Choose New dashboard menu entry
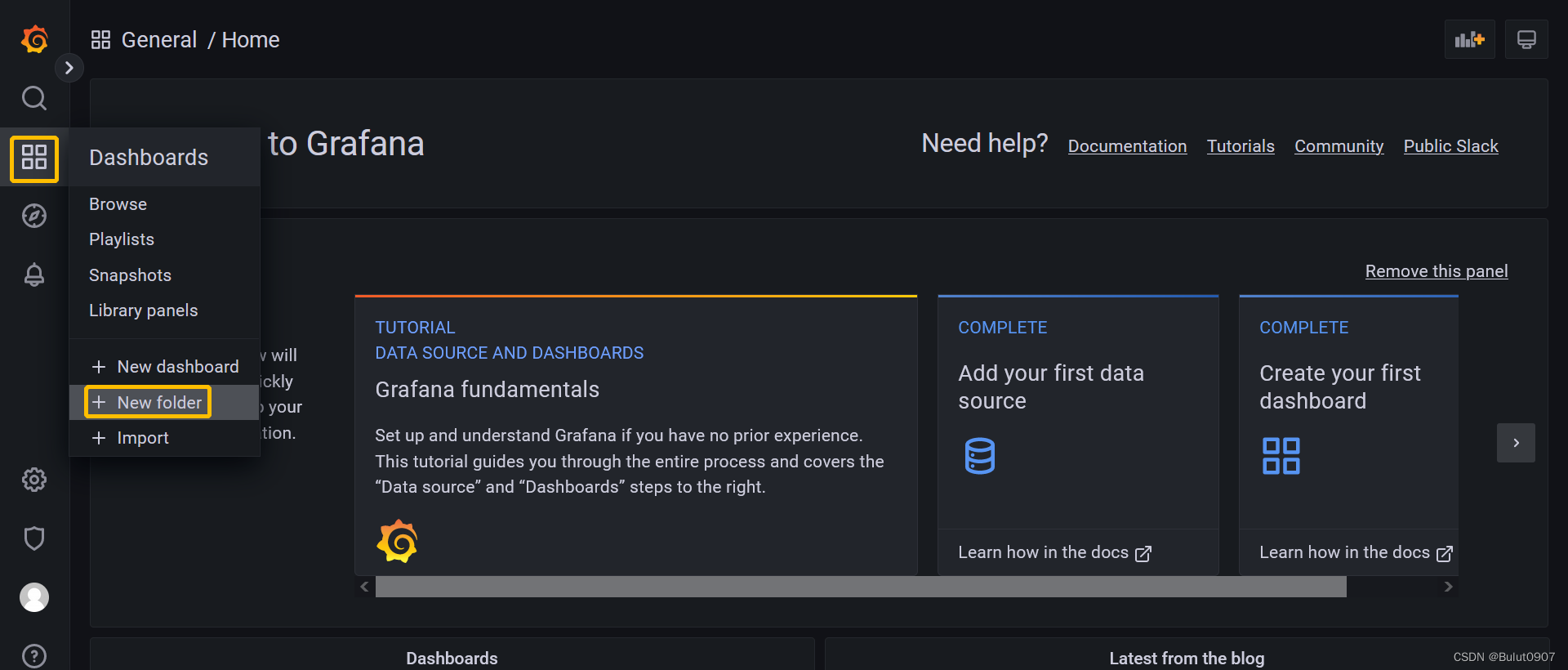 pyautogui.click(x=165, y=367)
